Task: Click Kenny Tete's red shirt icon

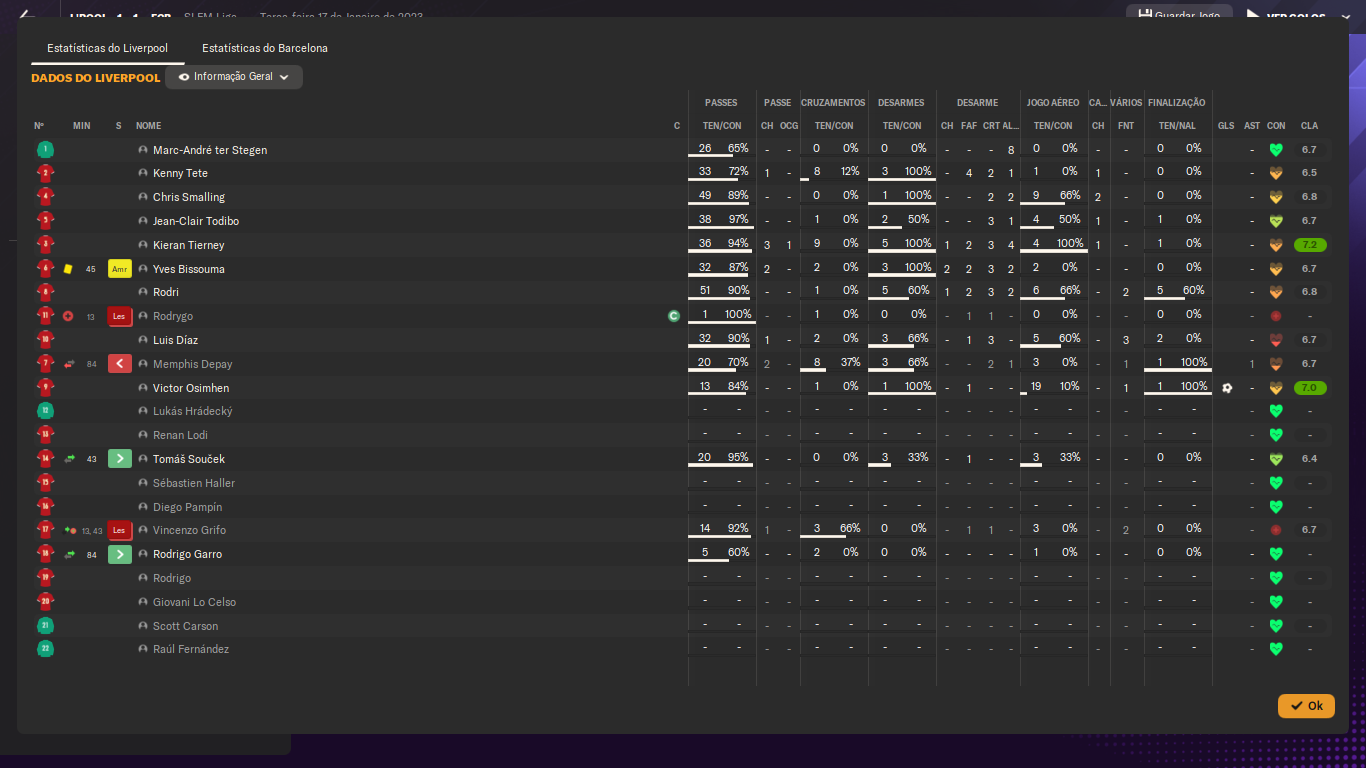Action: click(x=45, y=173)
